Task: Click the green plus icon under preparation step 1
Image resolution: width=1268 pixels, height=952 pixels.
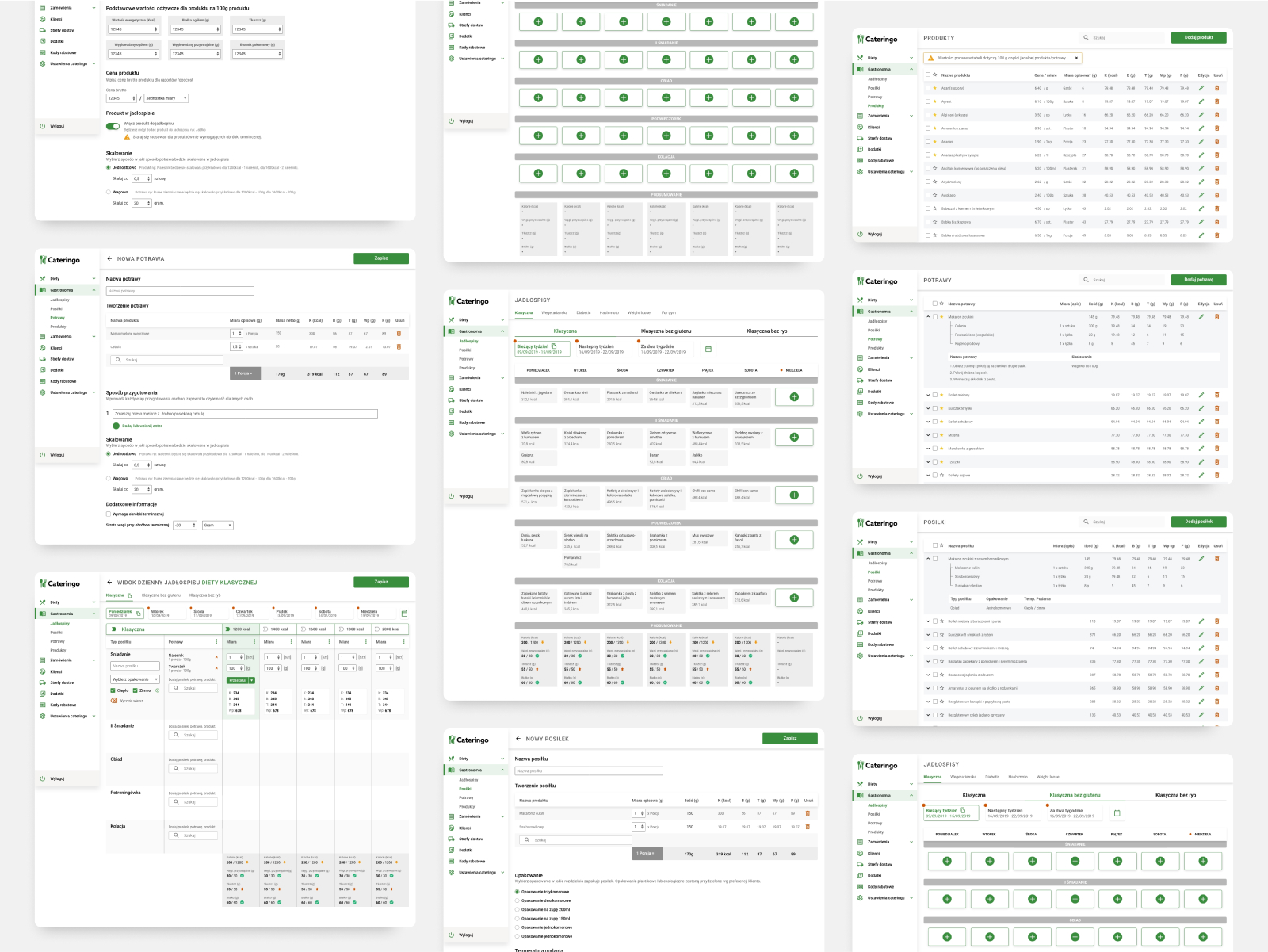Action: [116, 426]
